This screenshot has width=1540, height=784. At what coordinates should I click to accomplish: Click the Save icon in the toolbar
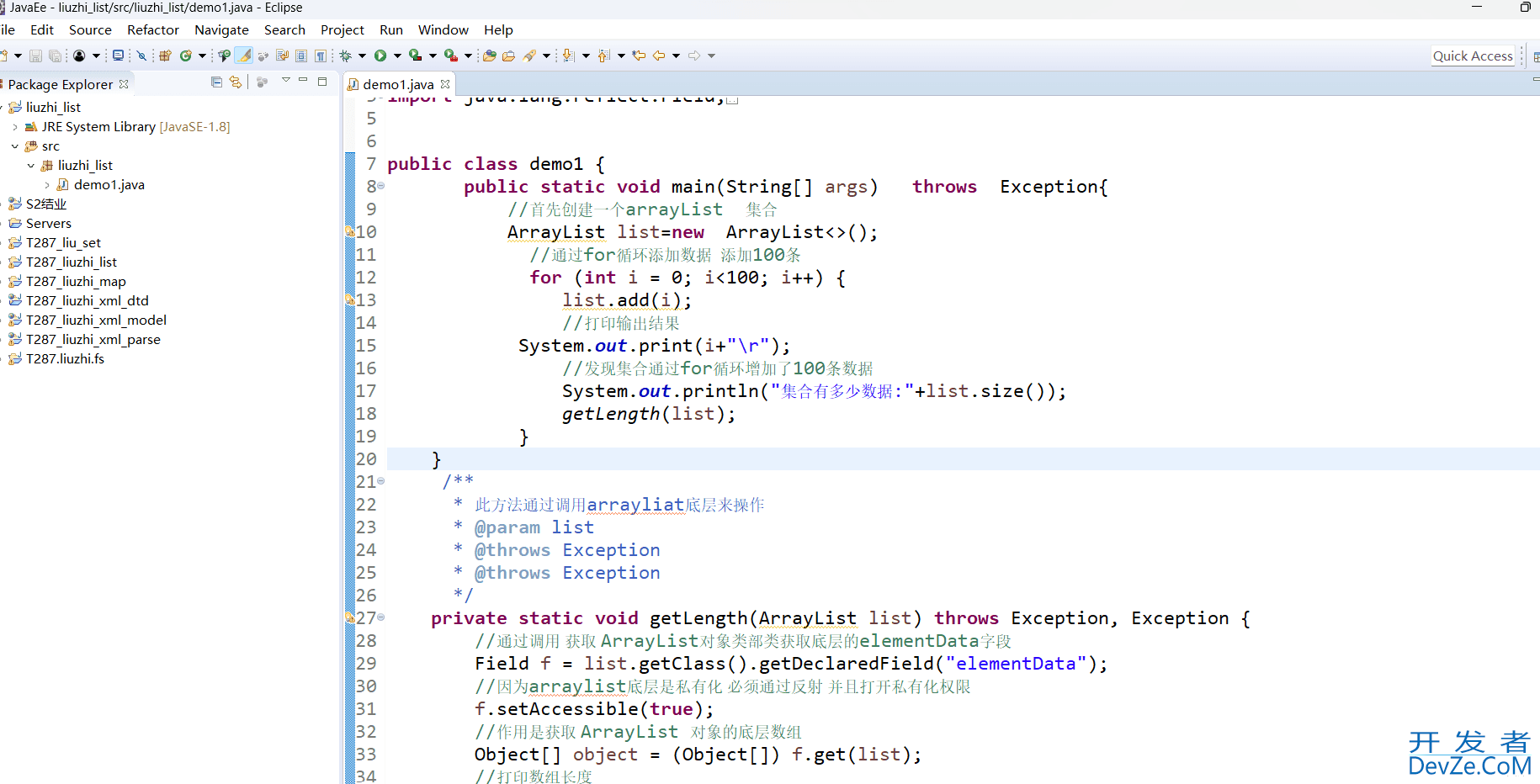pyautogui.click(x=35, y=56)
